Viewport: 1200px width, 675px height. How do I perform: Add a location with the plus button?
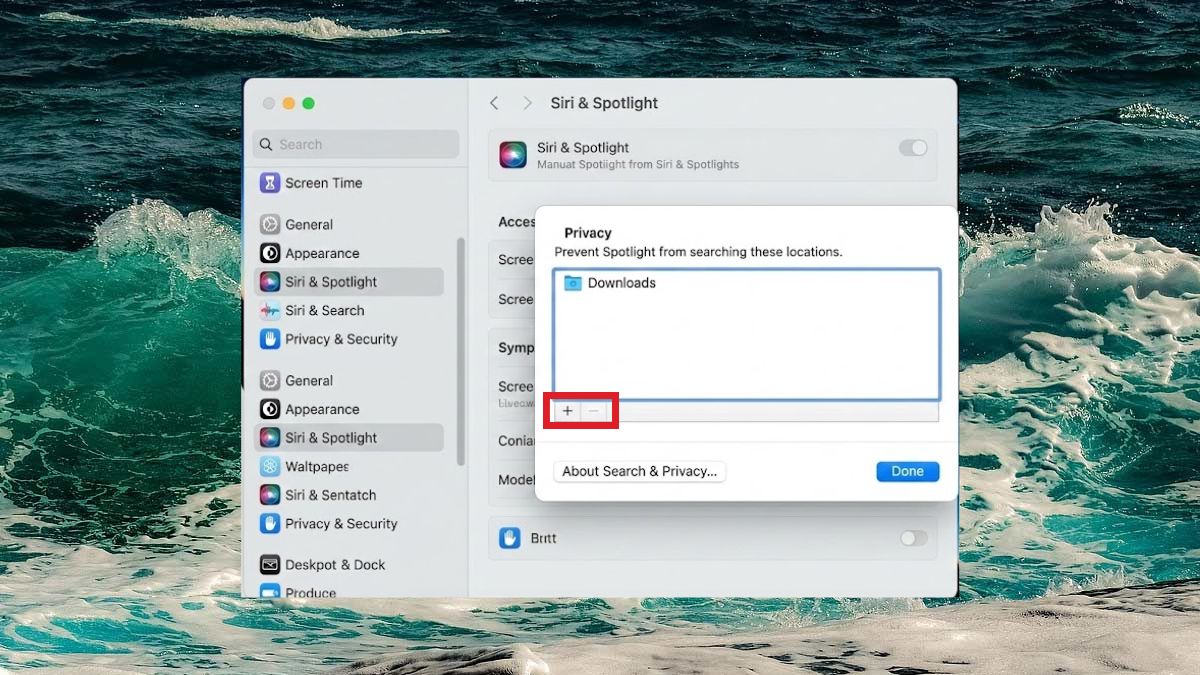pyautogui.click(x=568, y=411)
